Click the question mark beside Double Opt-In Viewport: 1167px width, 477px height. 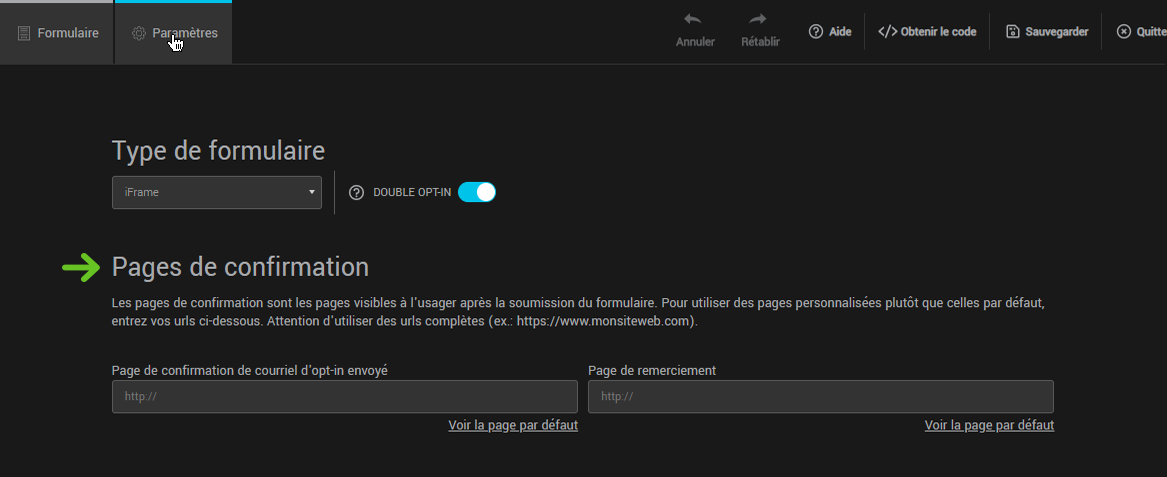[x=356, y=193]
